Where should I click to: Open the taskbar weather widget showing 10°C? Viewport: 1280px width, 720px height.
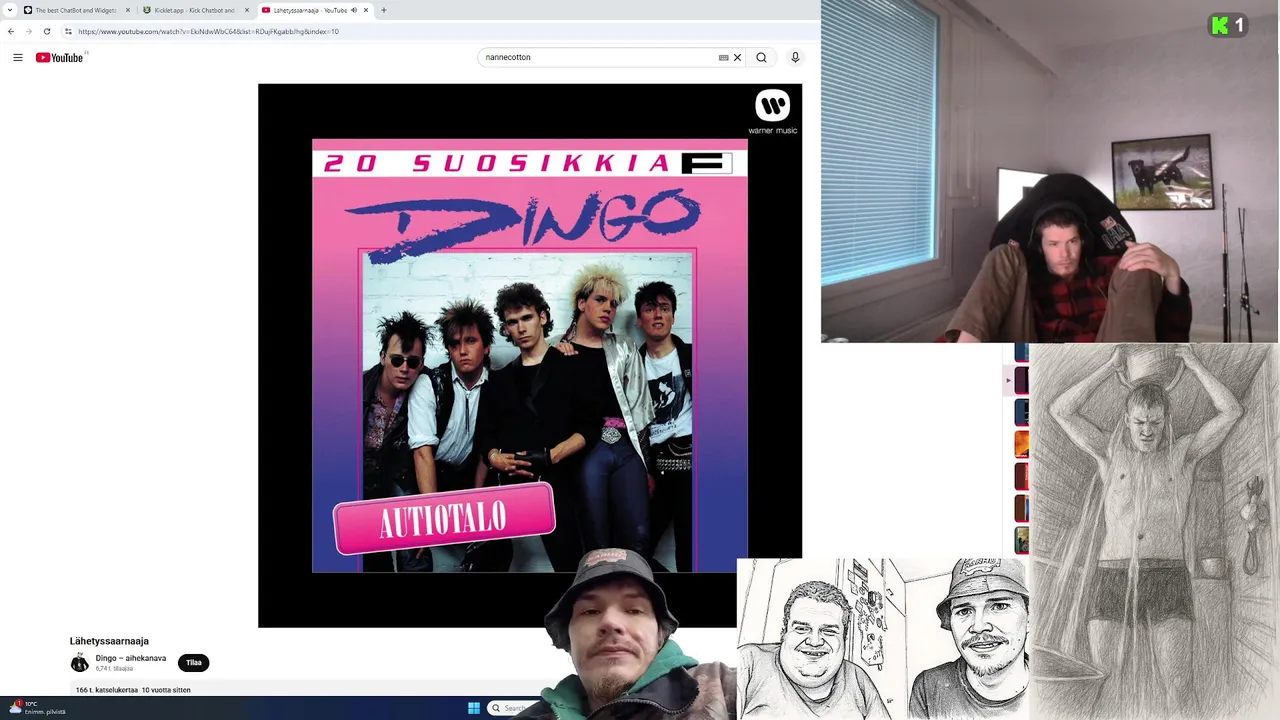click(x=36, y=708)
